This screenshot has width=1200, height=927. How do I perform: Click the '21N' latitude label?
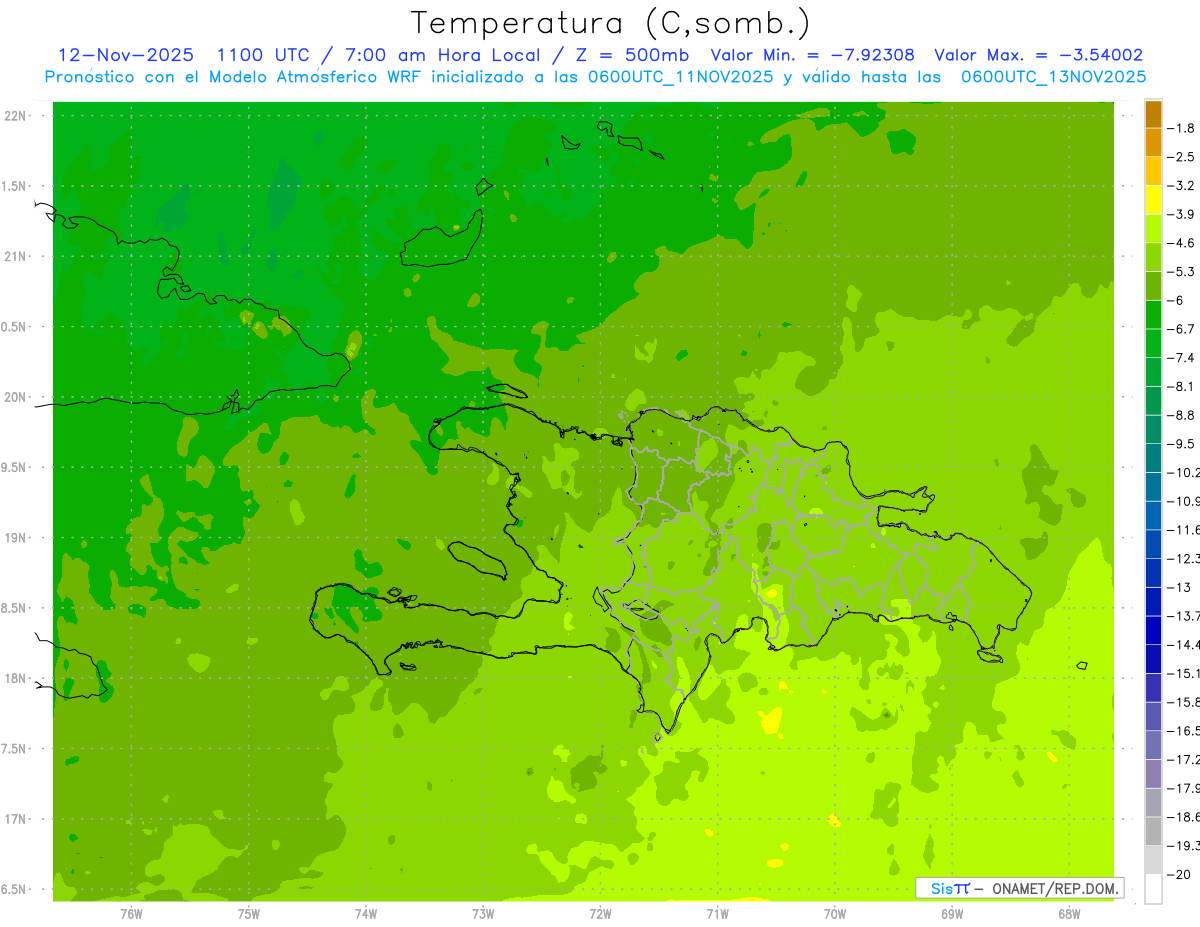click(x=16, y=257)
